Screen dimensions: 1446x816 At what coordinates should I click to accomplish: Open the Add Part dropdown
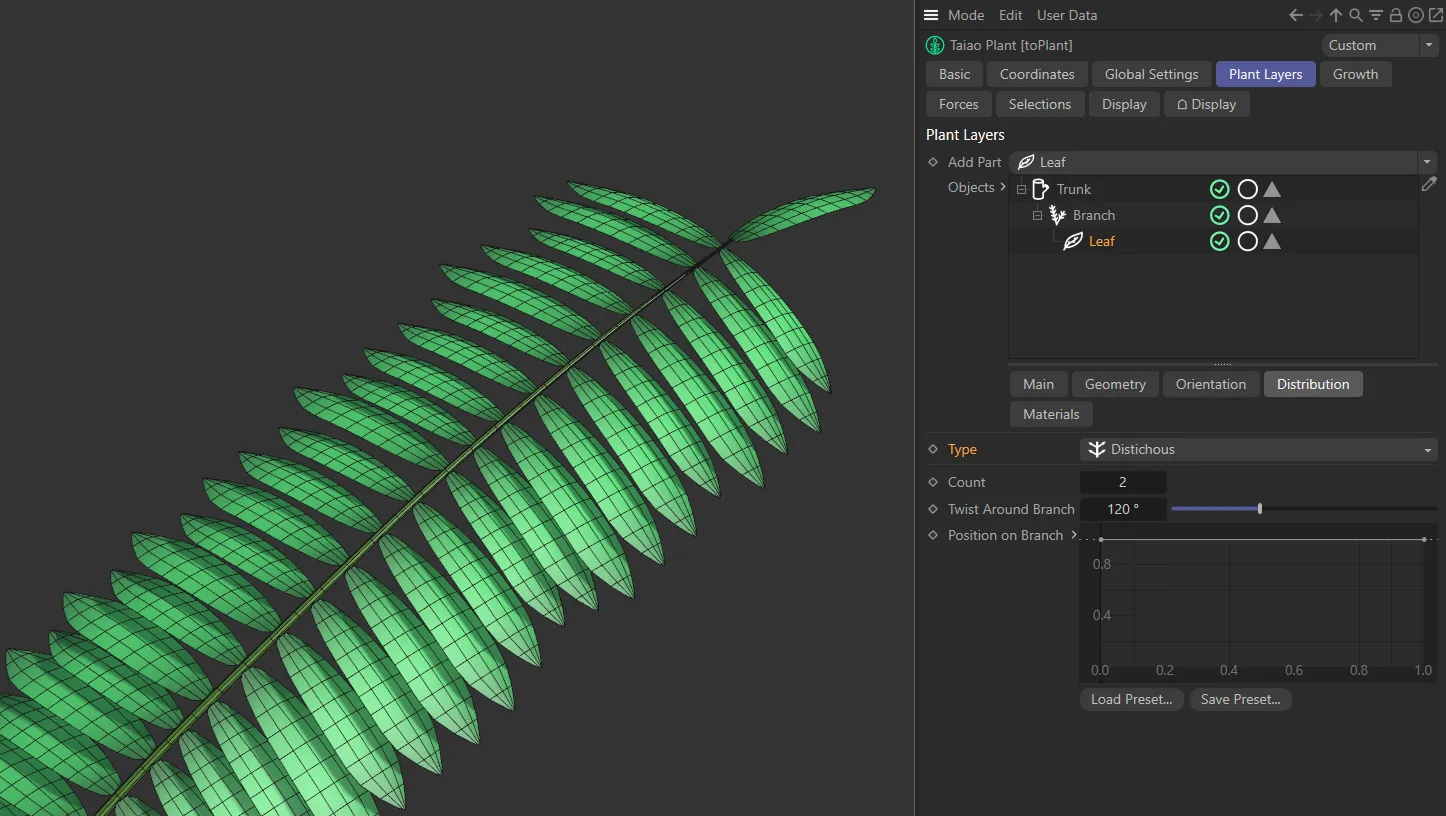[1427, 162]
